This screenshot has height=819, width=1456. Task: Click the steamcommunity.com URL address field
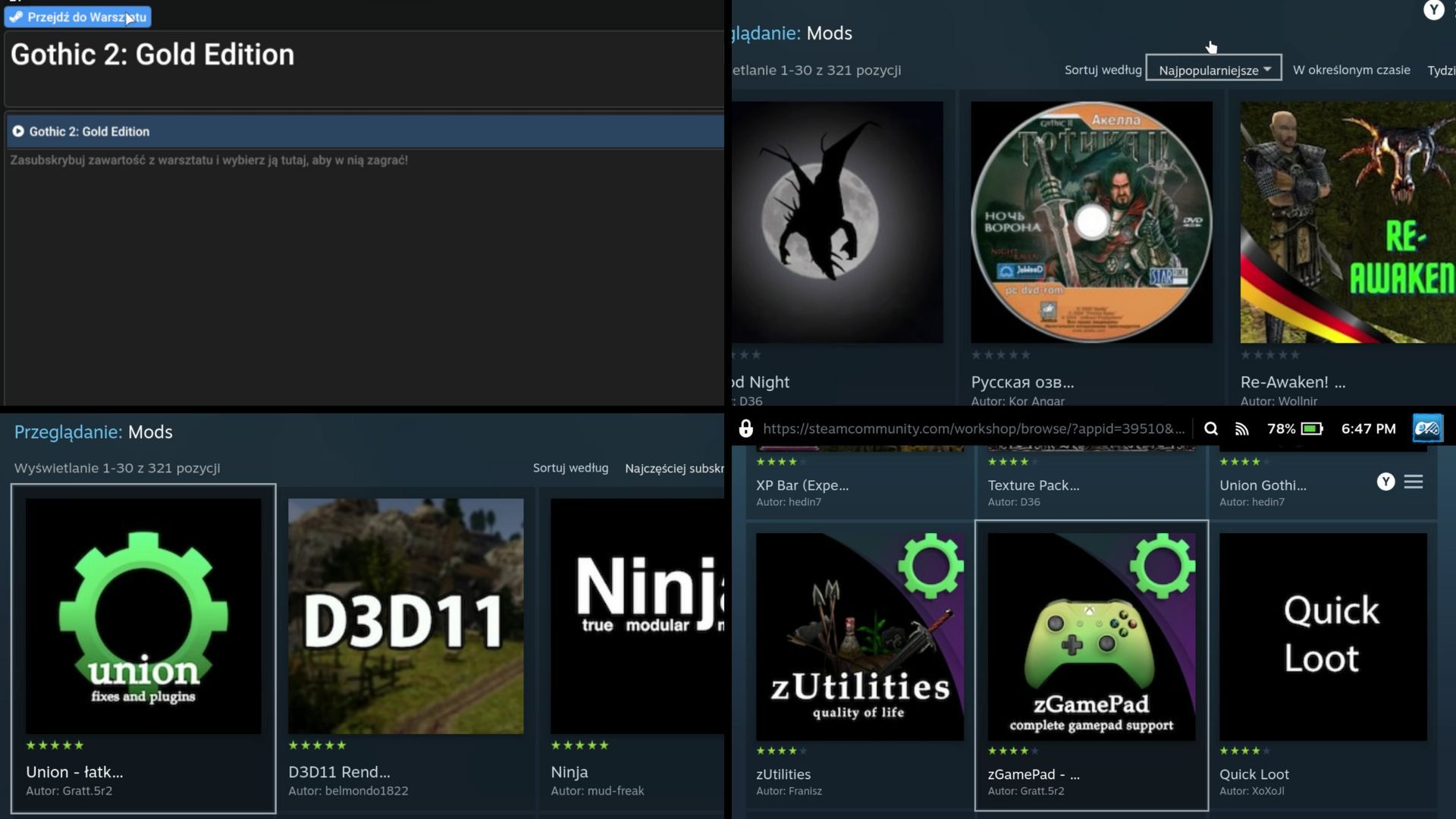(x=973, y=429)
